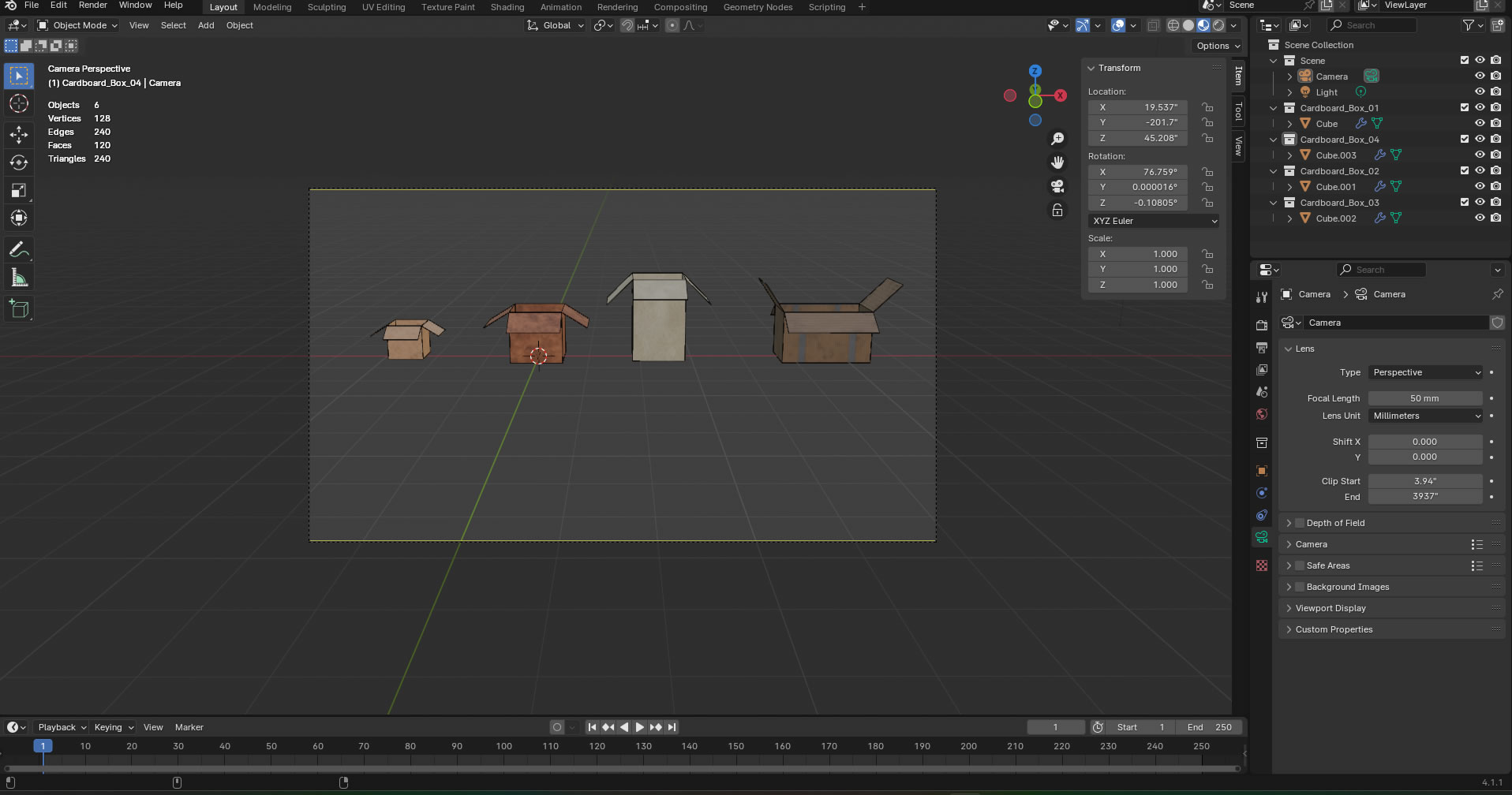This screenshot has width=1512, height=795.
Task: Select the Select Box tool
Action: (19, 76)
